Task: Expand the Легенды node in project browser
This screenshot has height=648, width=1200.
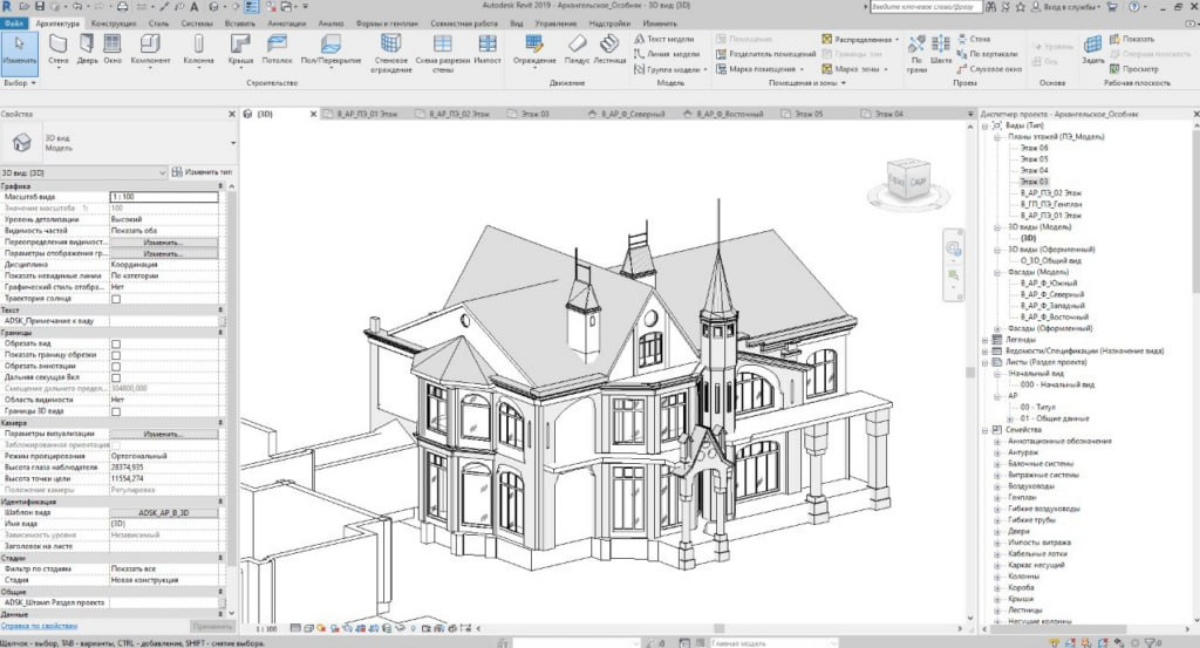Action: (986, 340)
